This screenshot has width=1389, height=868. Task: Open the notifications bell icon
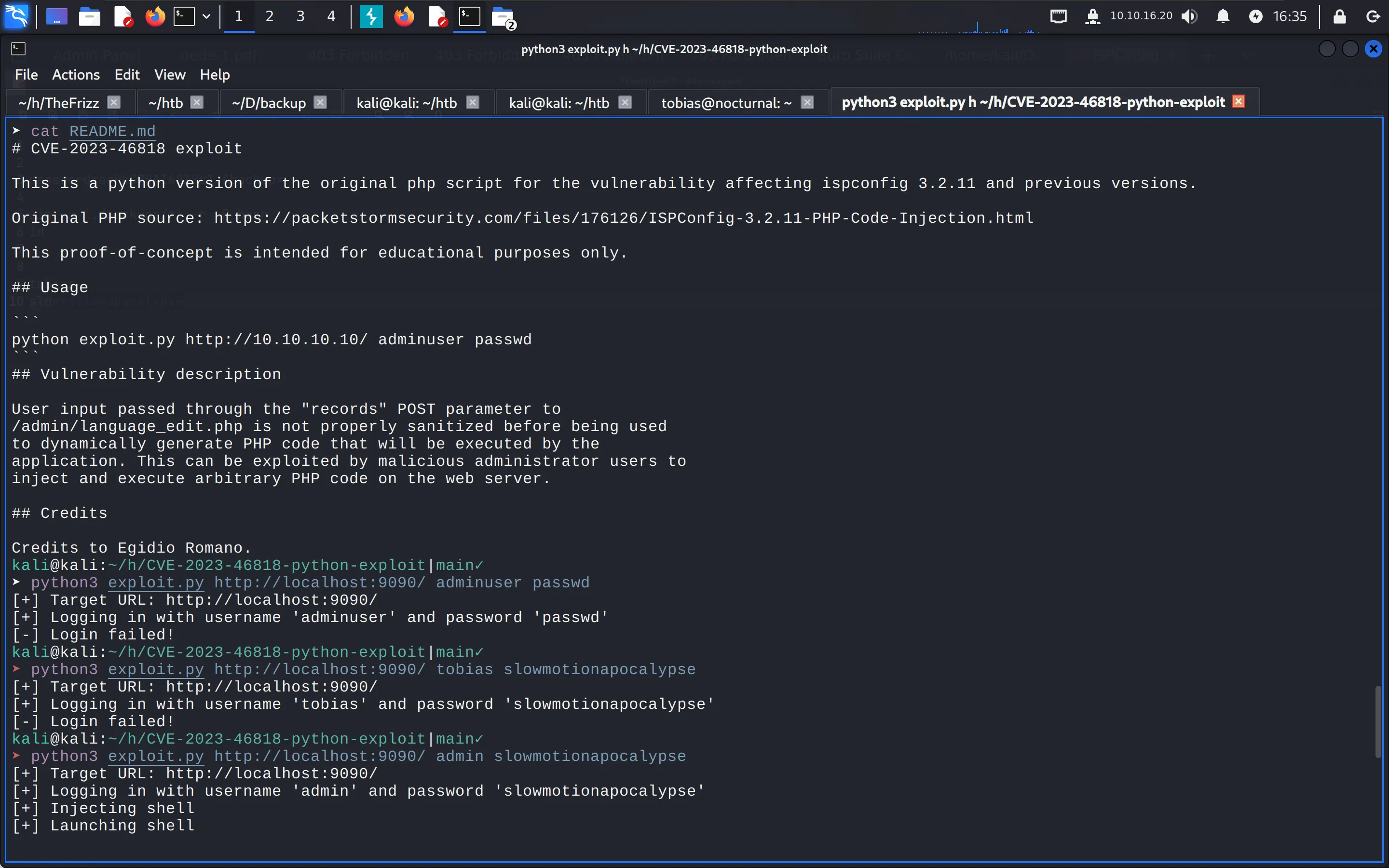point(1223,17)
